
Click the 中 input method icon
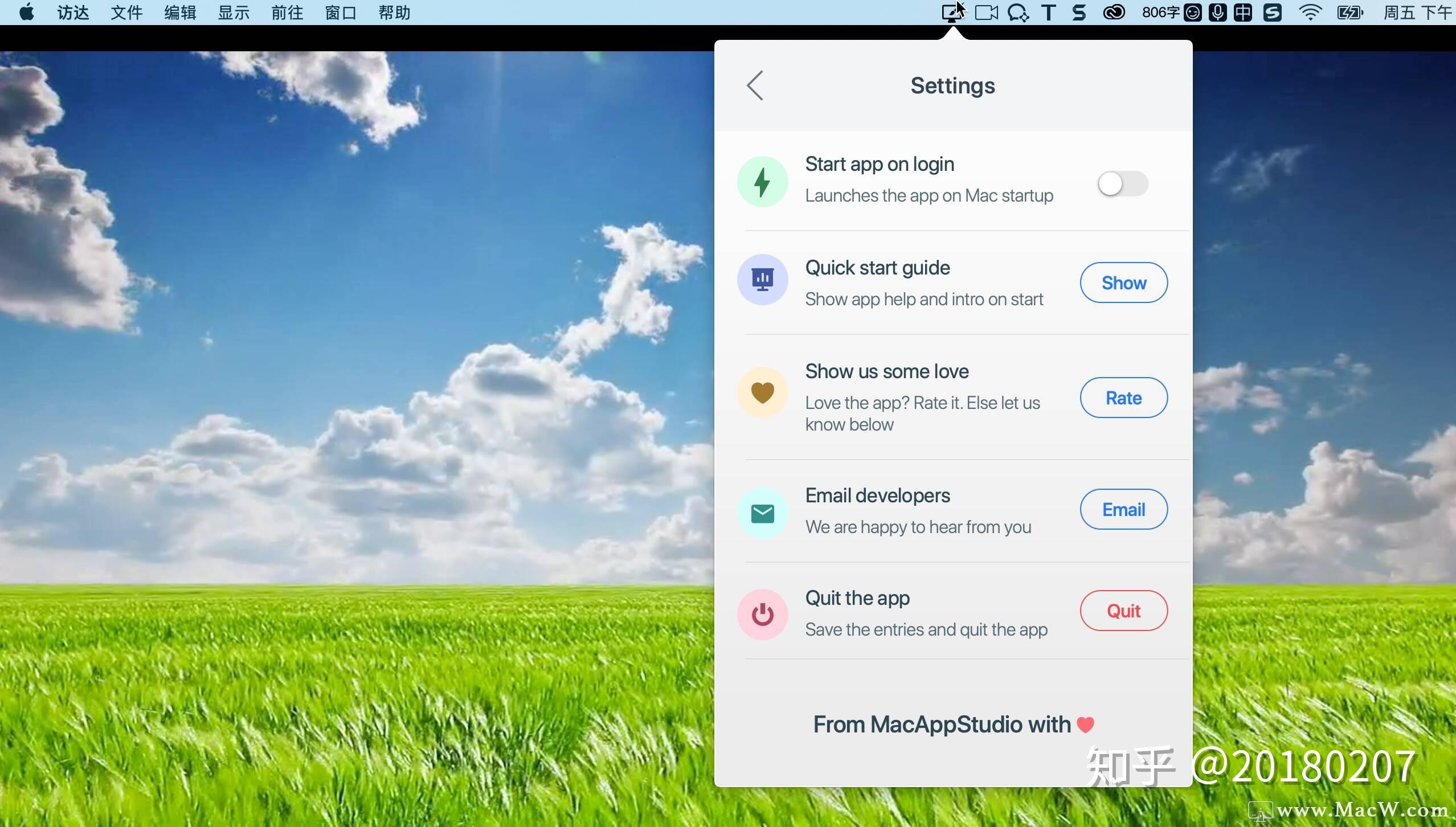[x=1244, y=12]
